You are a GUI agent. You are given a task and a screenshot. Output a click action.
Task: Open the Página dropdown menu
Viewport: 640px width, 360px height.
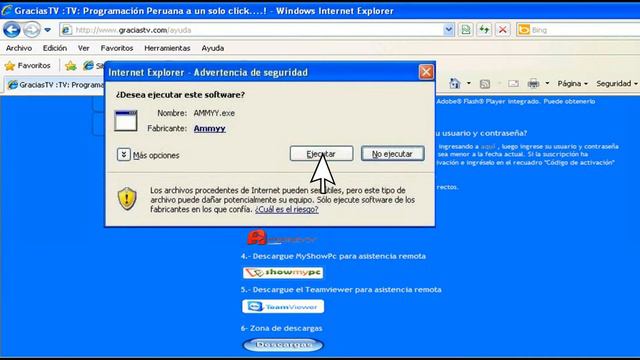pyautogui.click(x=572, y=84)
